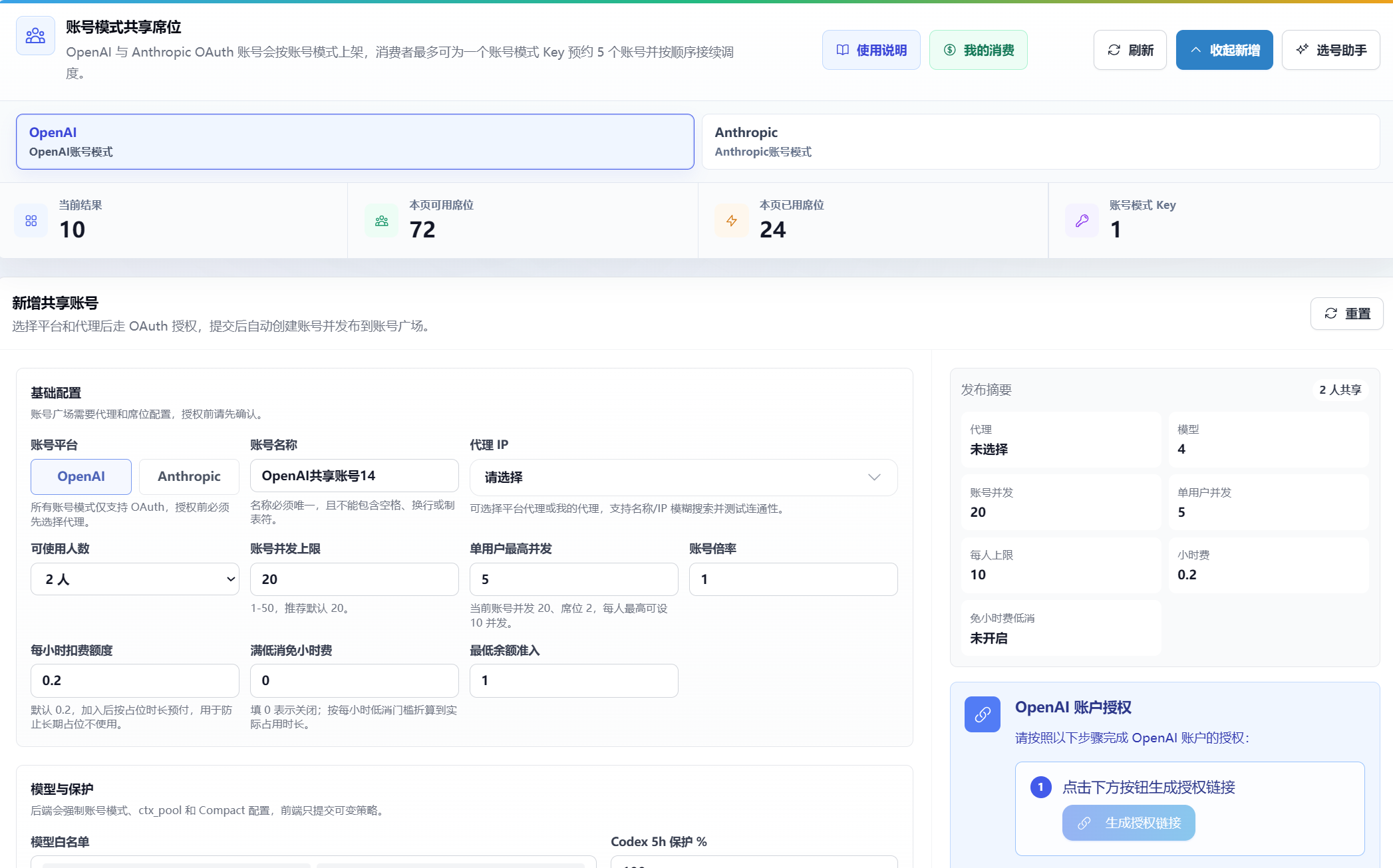Click the step text 点击下方按钮生成授权链接

(1149, 787)
